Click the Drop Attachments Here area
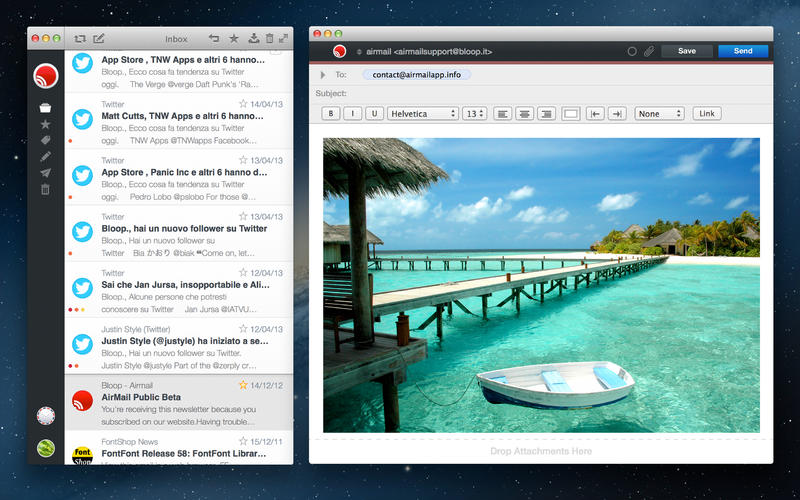 [x=541, y=451]
